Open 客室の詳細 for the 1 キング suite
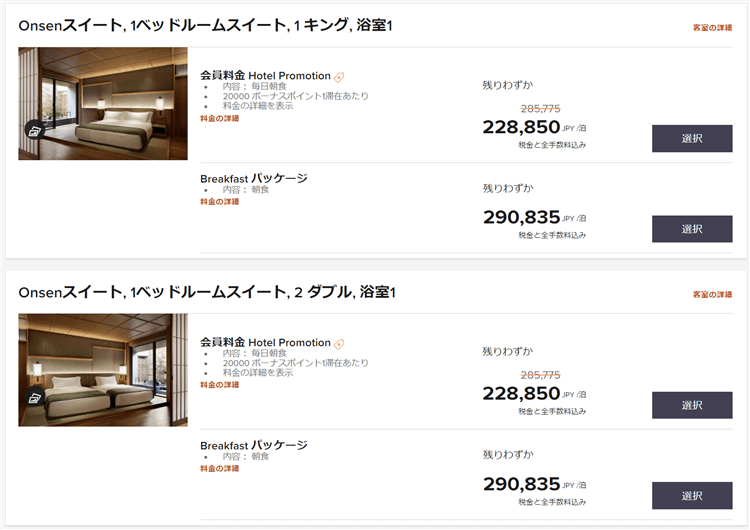This screenshot has width=750, height=530. [x=712, y=28]
